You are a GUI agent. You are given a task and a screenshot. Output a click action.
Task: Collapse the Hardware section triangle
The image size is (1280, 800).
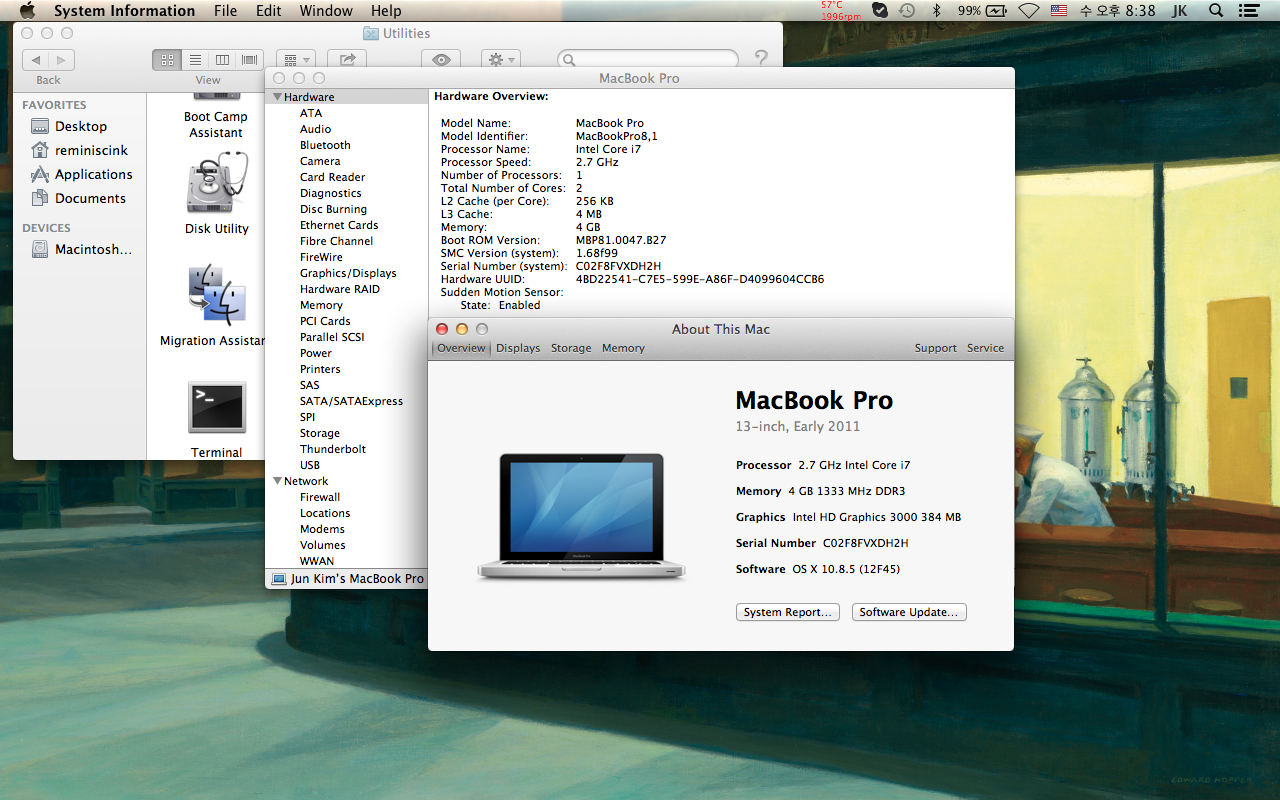pyautogui.click(x=277, y=97)
